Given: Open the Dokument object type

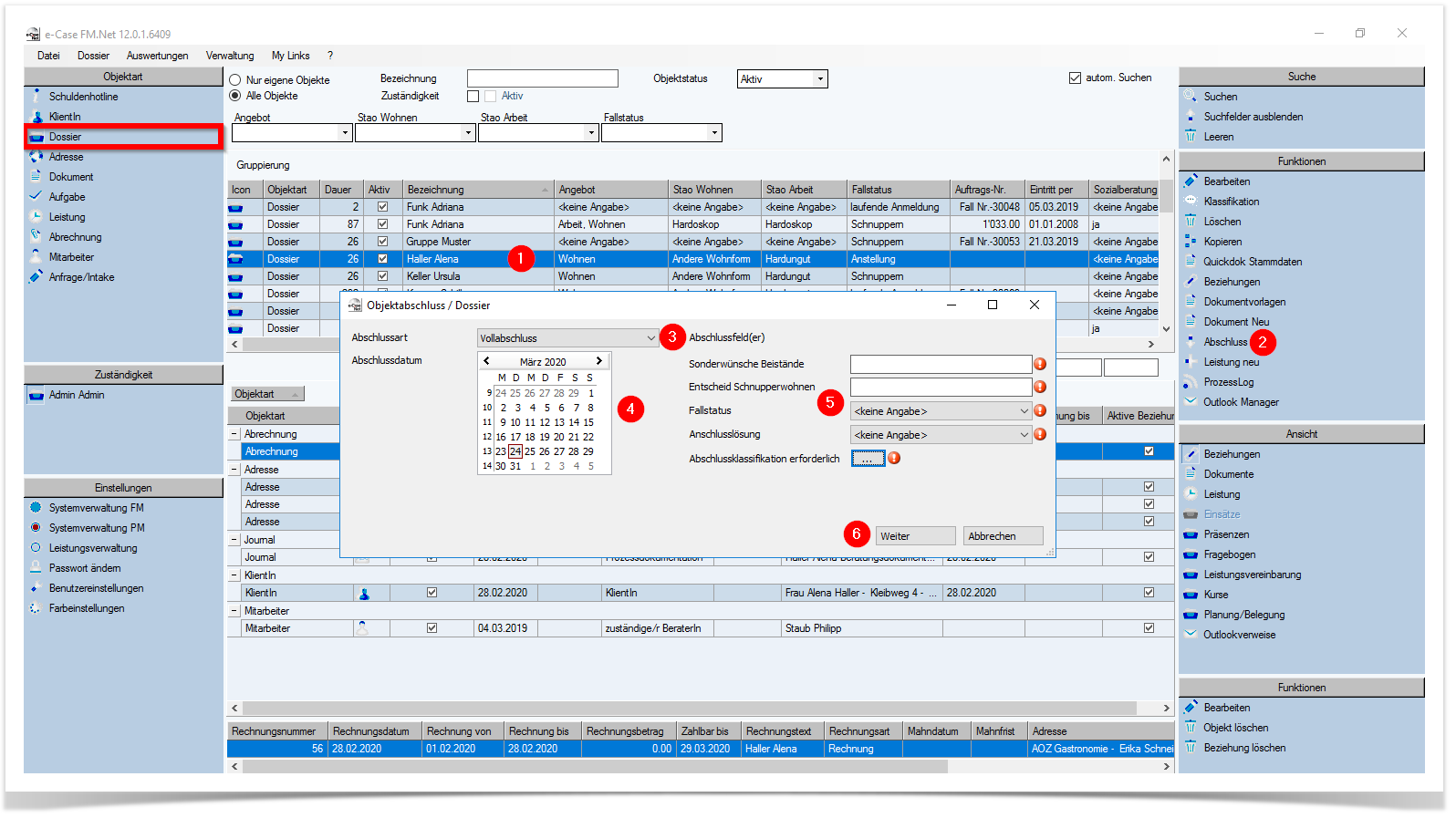Looking at the screenshot, I should [x=71, y=177].
